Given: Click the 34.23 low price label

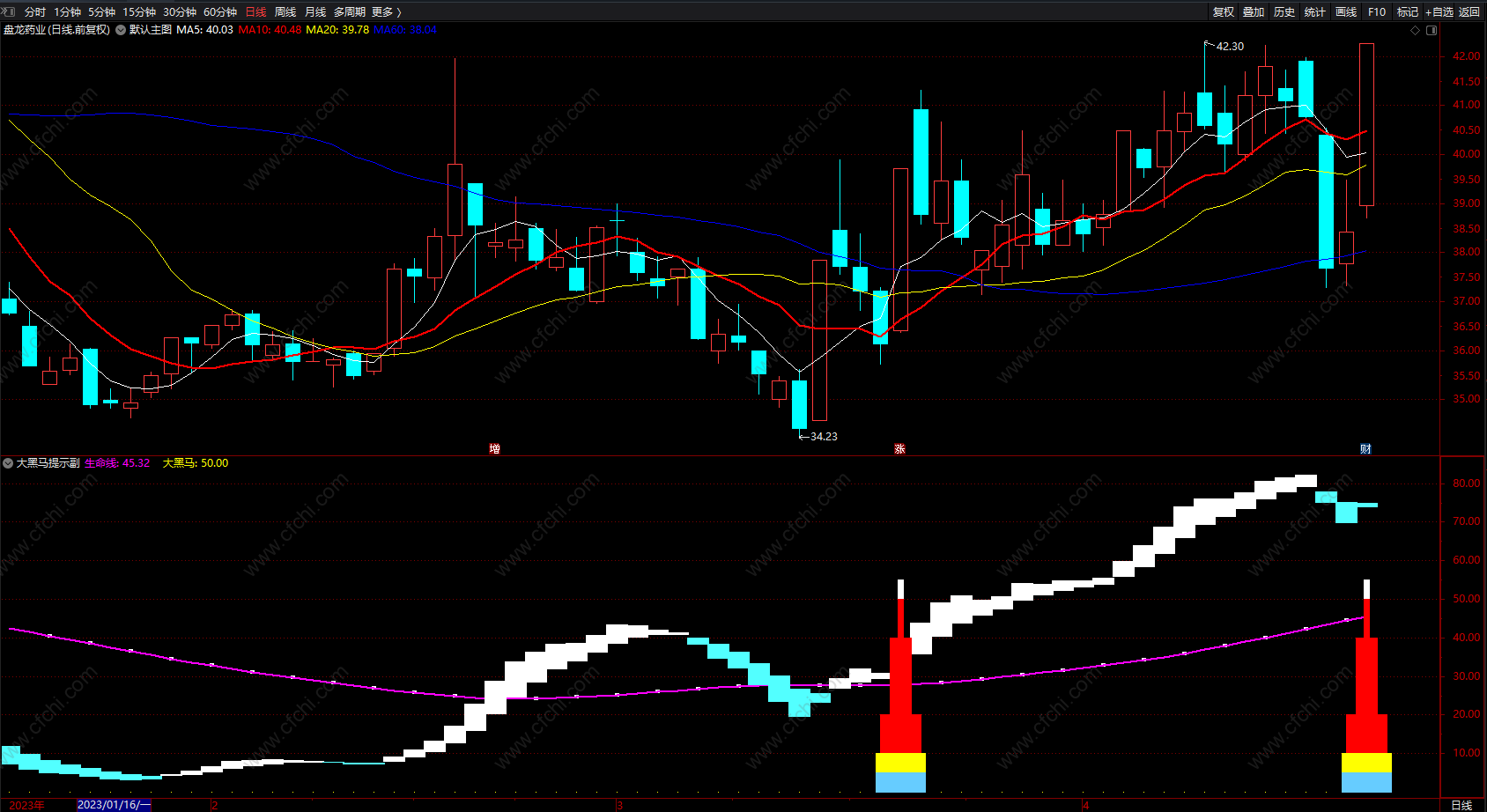Looking at the screenshot, I should [x=824, y=437].
